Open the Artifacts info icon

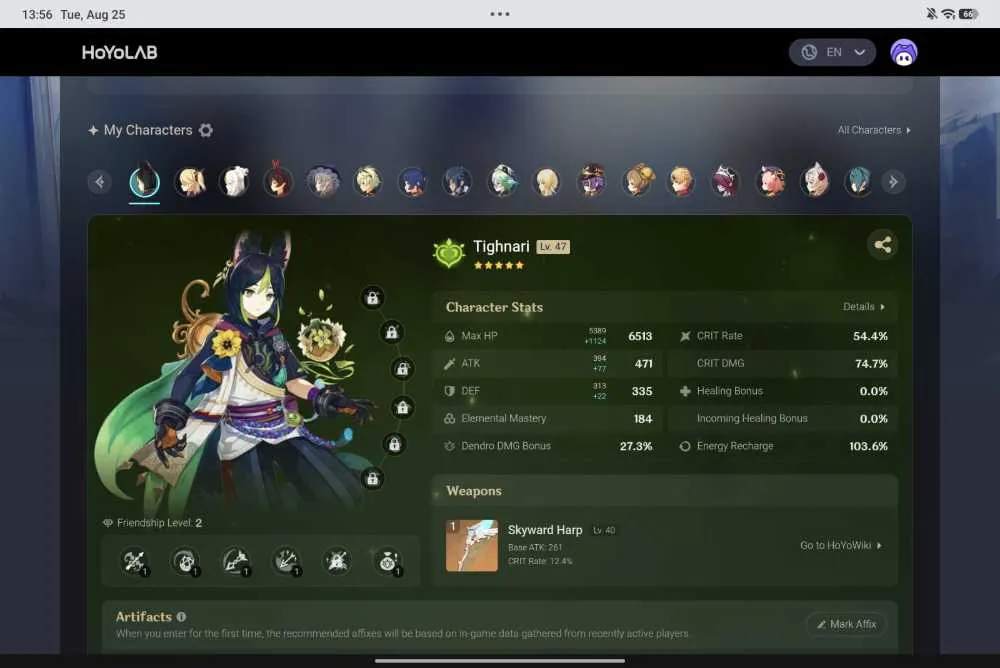tap(182, 617)
